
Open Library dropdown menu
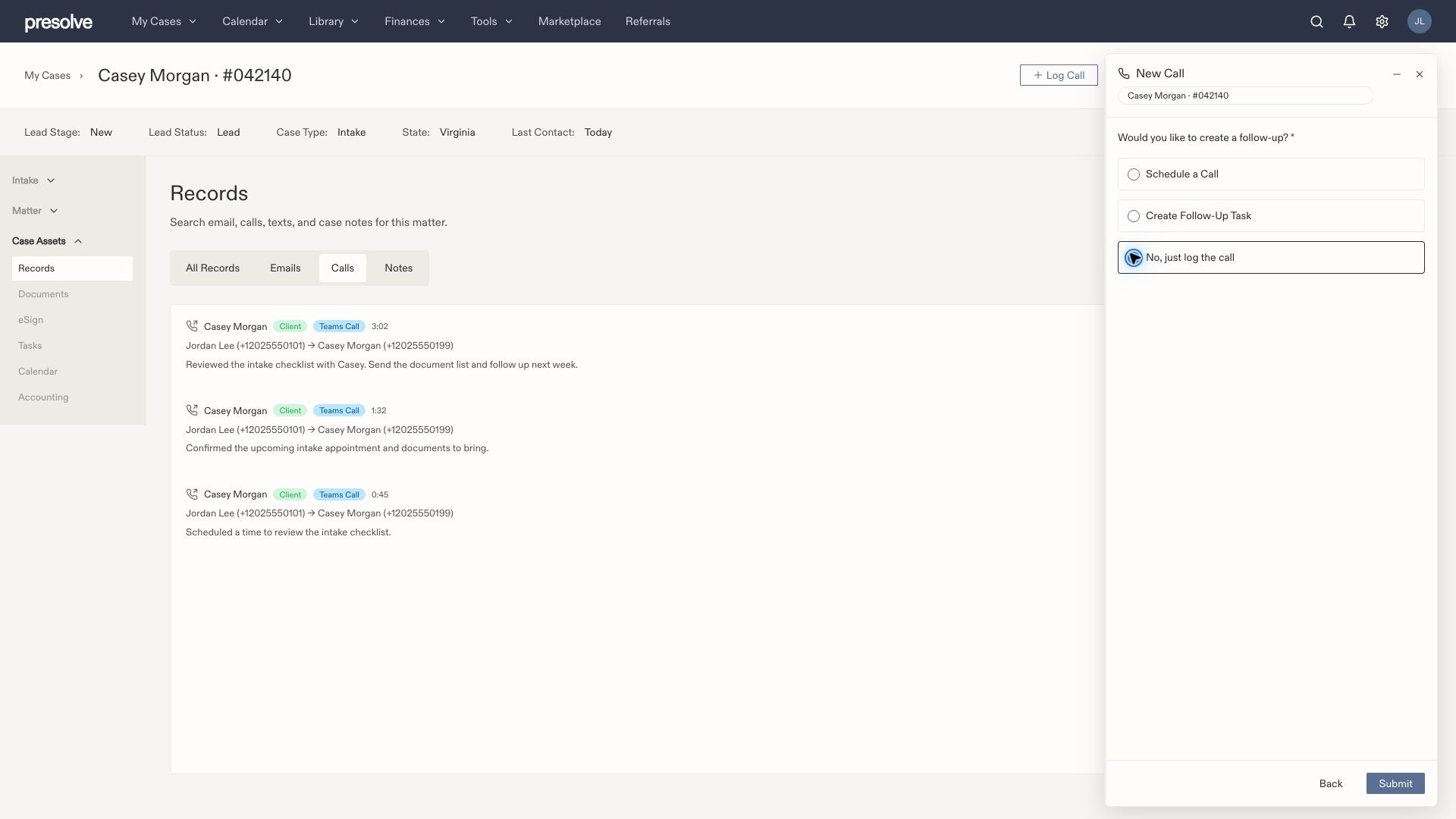coord(334,21)
